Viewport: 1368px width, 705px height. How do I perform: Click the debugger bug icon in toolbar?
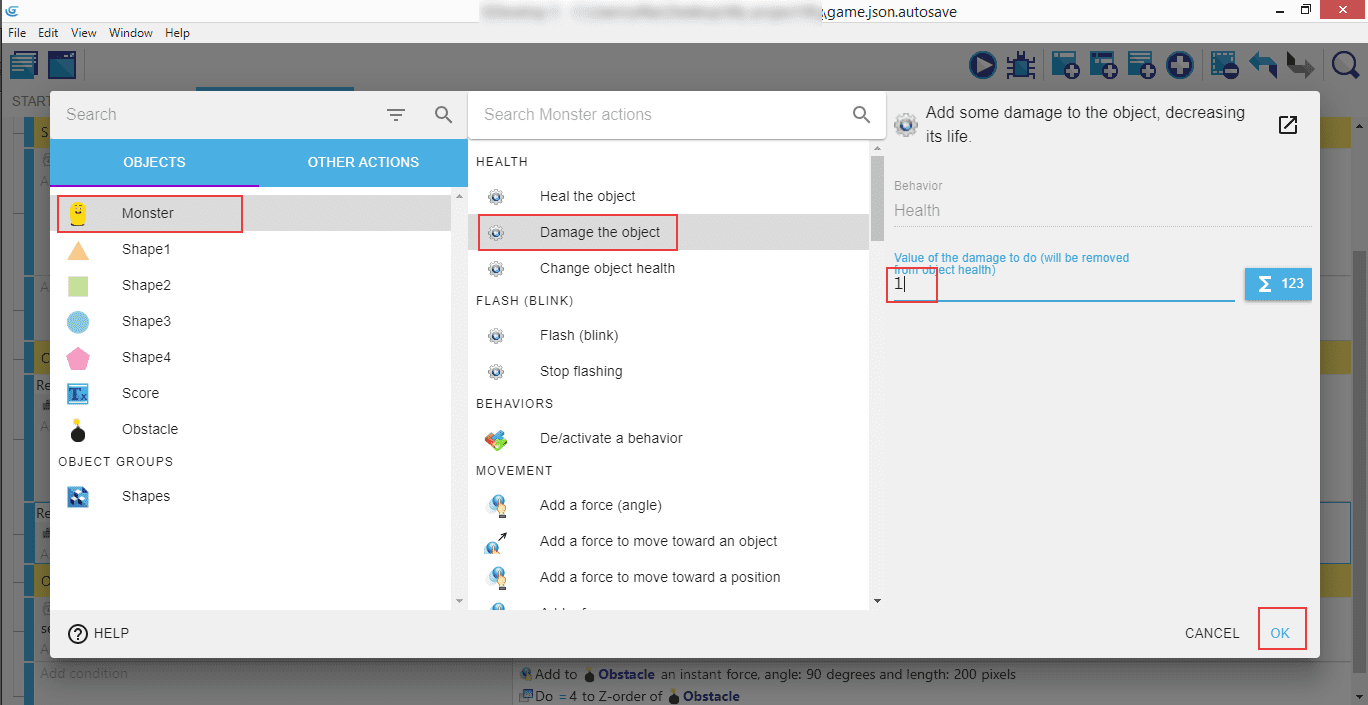1020,65
